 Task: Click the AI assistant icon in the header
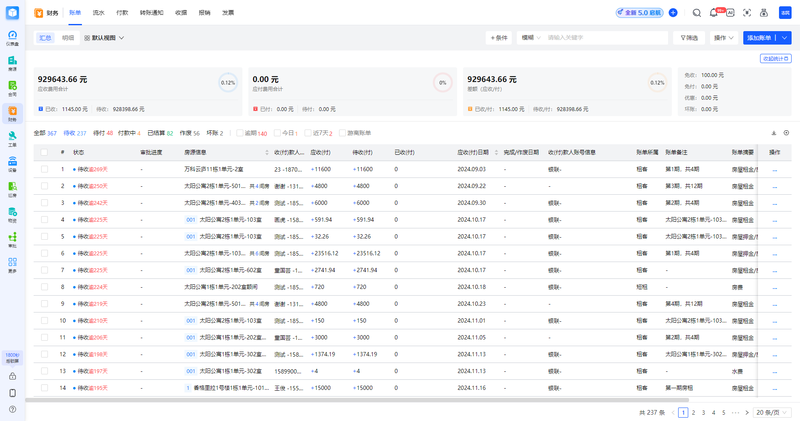tap(730, 13)
